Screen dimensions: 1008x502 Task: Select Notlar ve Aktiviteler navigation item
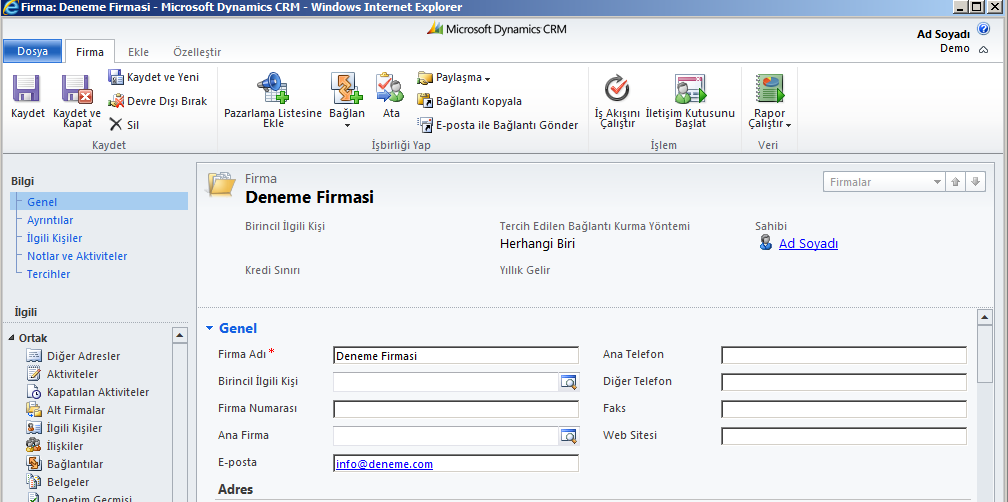(x=77, y=256)
